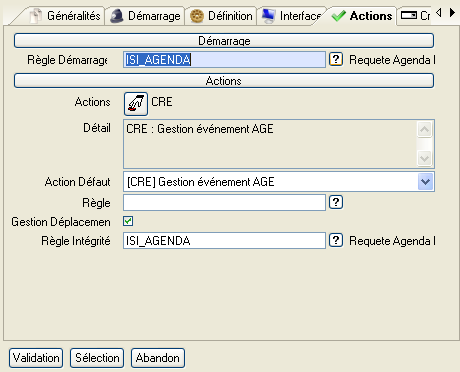
Task: Toggle the Gestion Déplacement checkbox
Action: (x=128, y=221)
